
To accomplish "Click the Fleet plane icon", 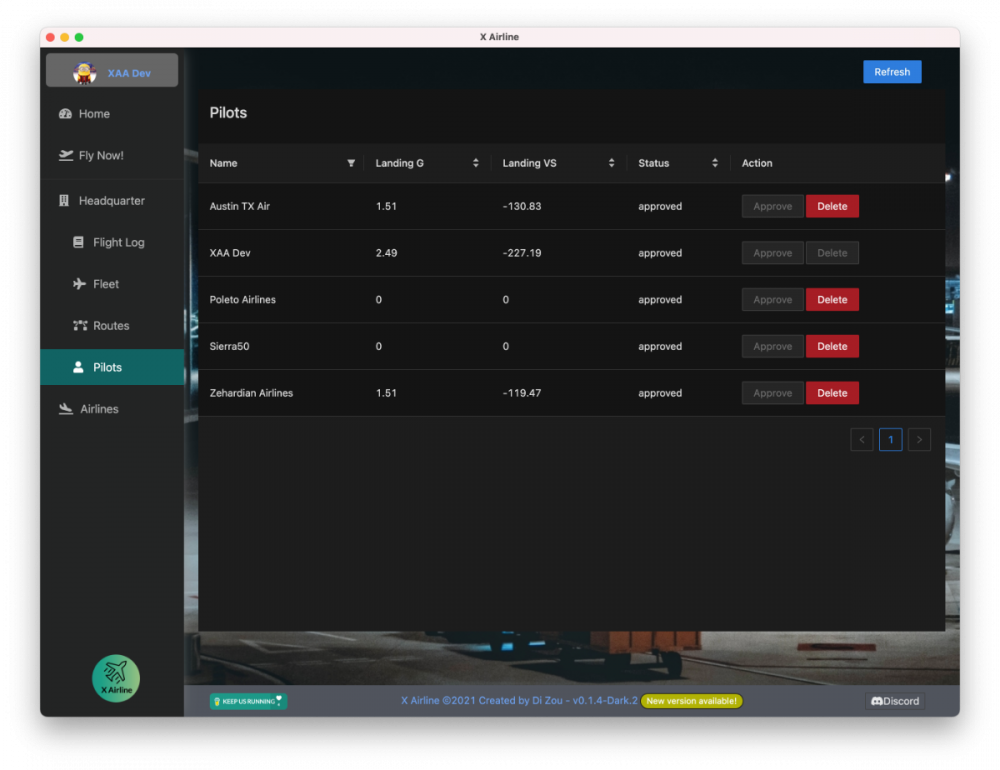I will pos(80,284).
